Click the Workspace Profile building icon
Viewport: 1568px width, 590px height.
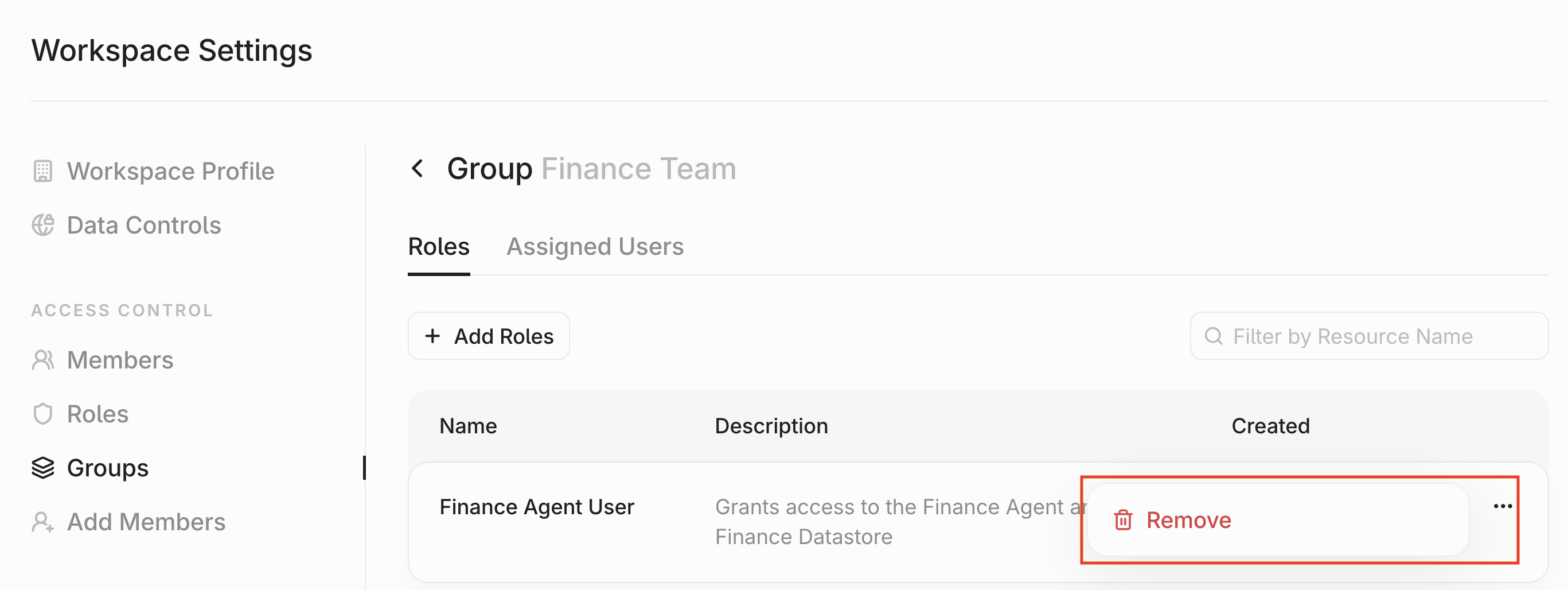(42, 171)
